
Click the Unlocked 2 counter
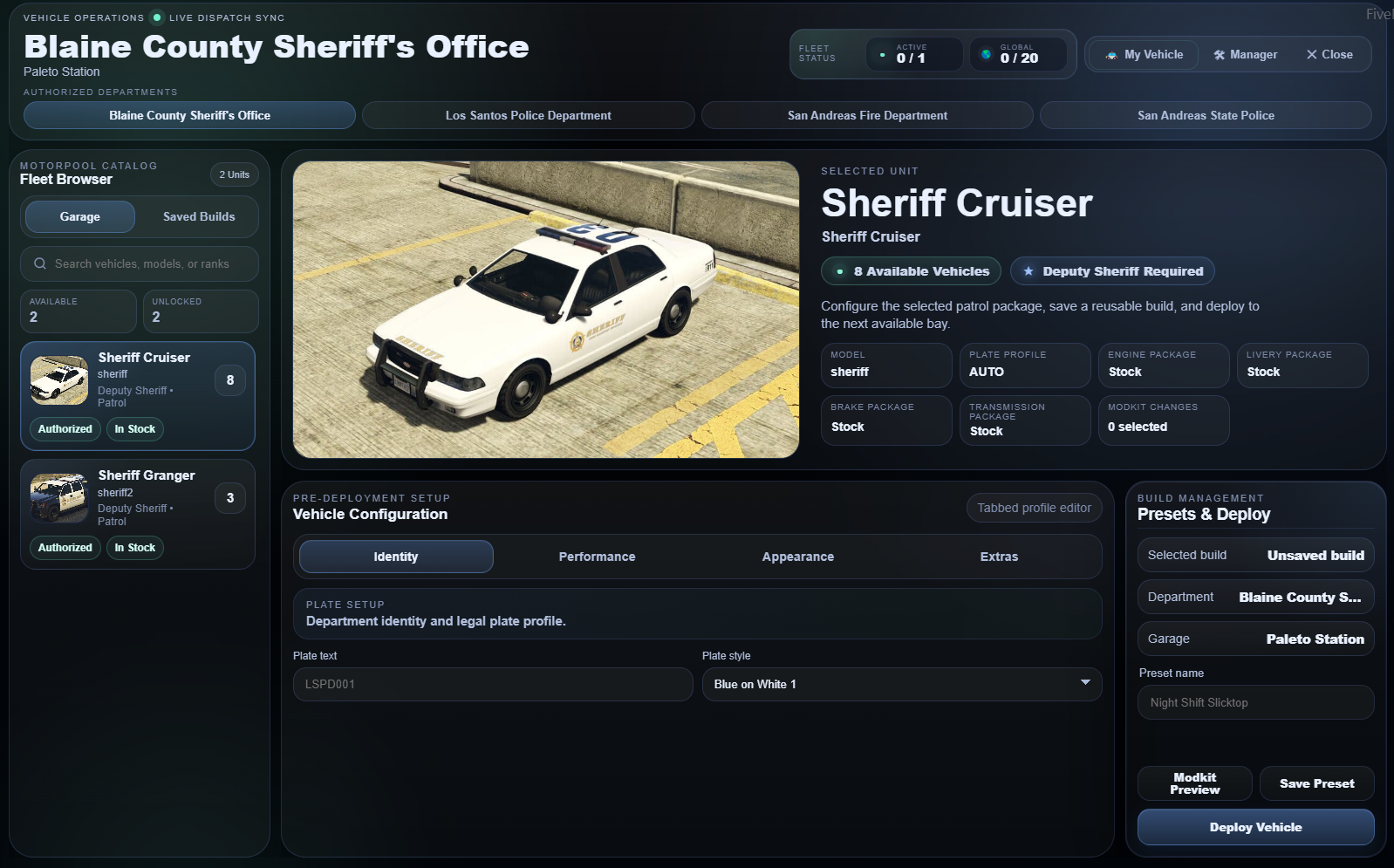coord(201,311)
